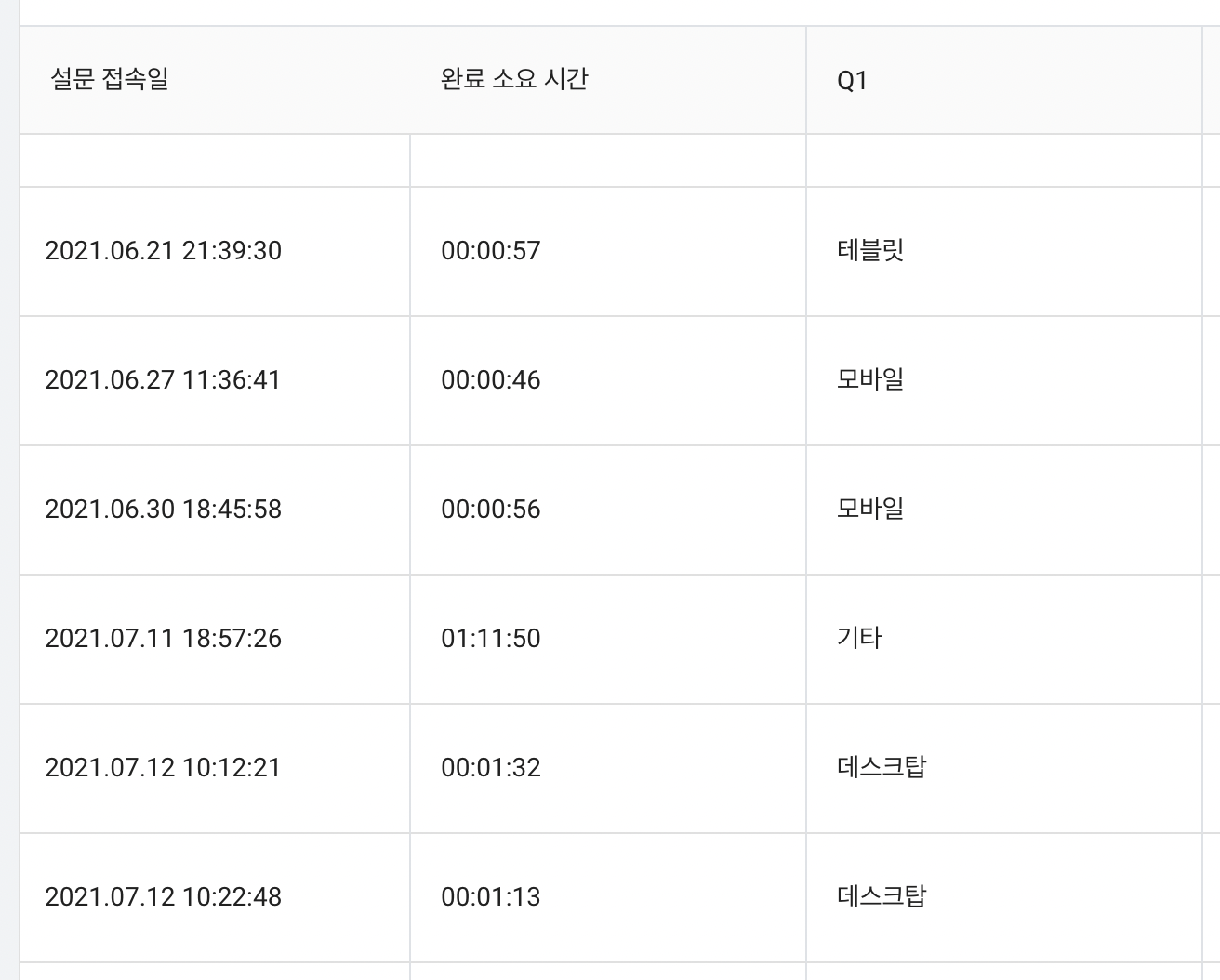The width and height of the screenshot is (1220, 980).
Task: Click the 완료 소요 시간 column header
Action: click(x=514, y=80)
